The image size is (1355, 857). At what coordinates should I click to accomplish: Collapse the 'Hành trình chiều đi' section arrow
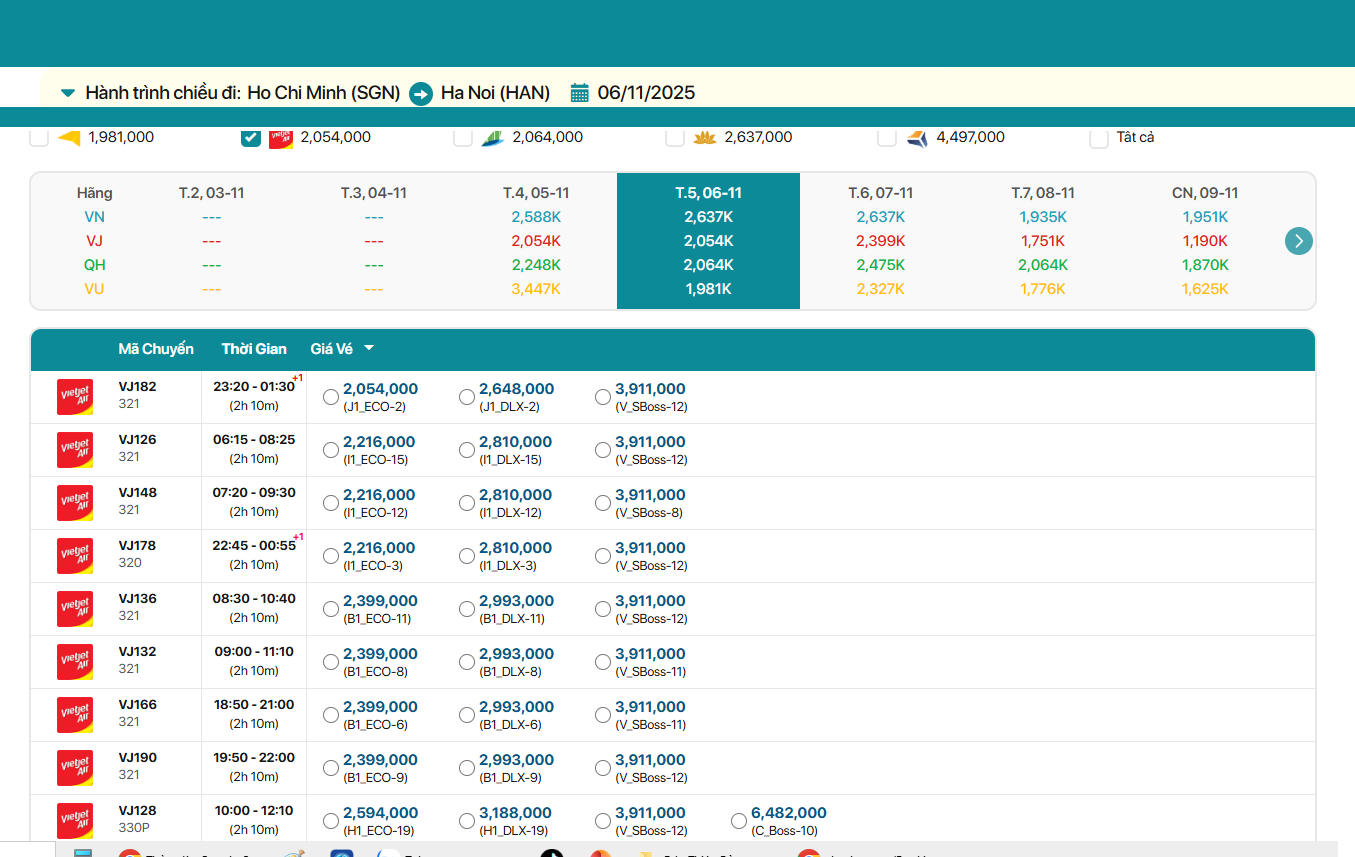click(x=68, y=93)
